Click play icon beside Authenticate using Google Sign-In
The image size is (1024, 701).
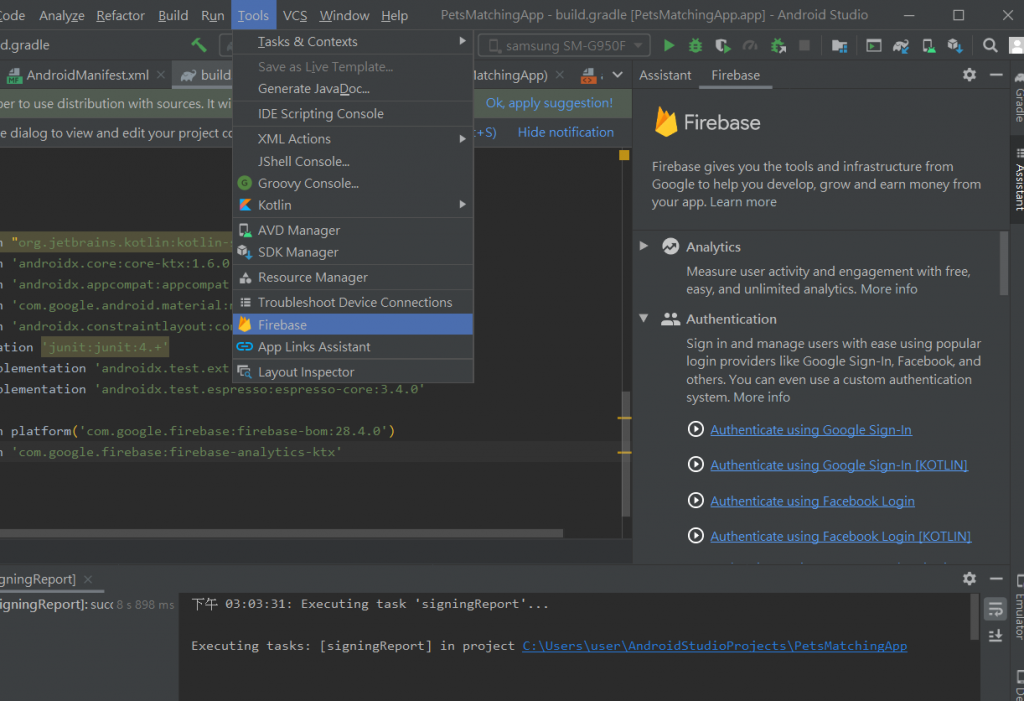coord(696,429)
